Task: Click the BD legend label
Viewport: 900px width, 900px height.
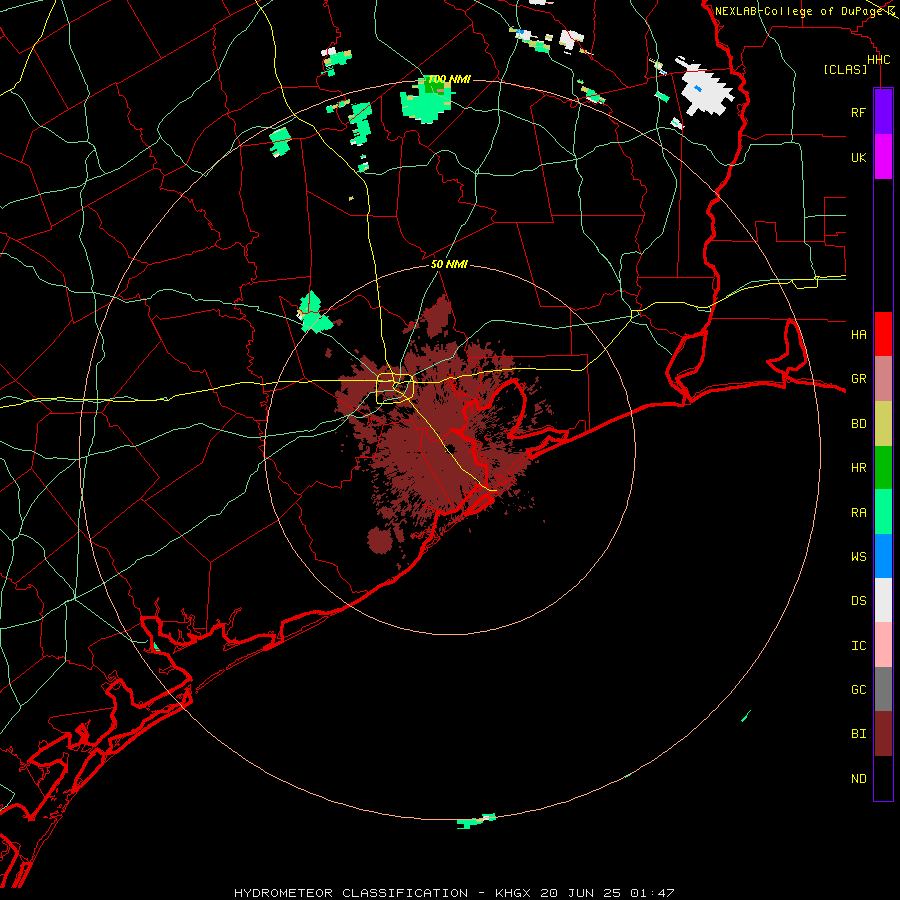Action: coord(858,424)
